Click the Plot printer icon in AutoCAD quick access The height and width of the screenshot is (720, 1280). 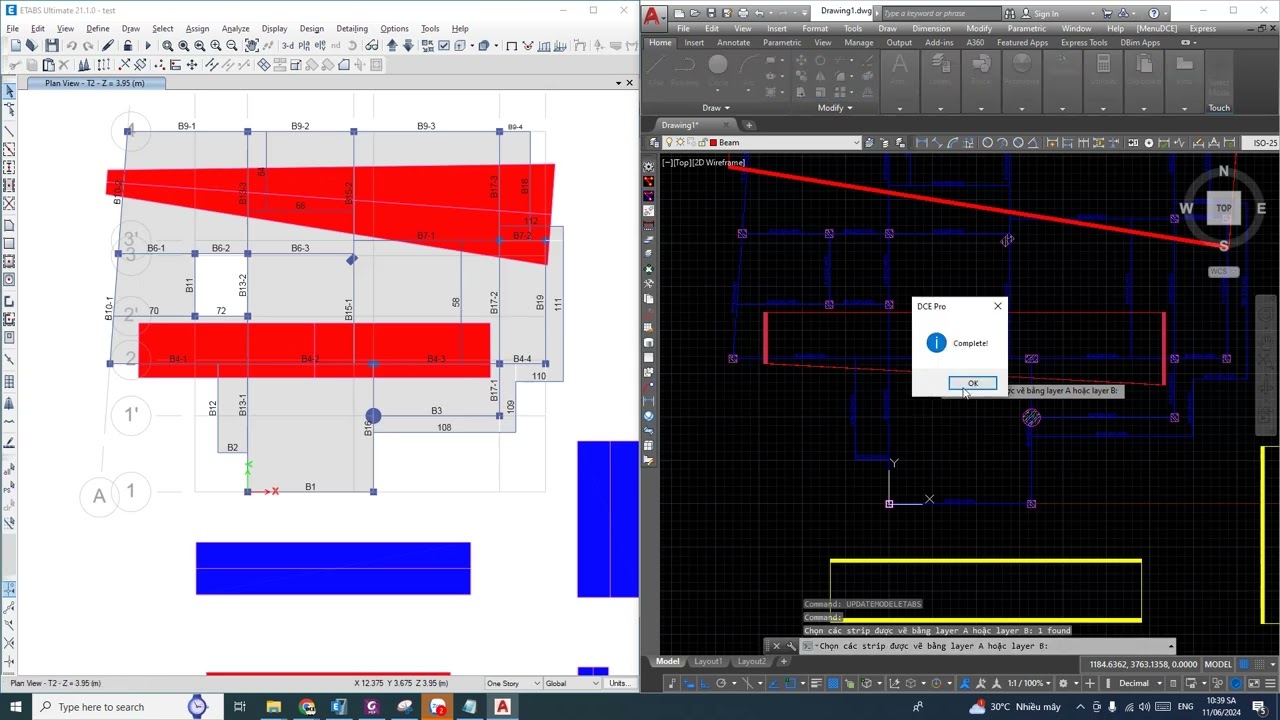742,13
